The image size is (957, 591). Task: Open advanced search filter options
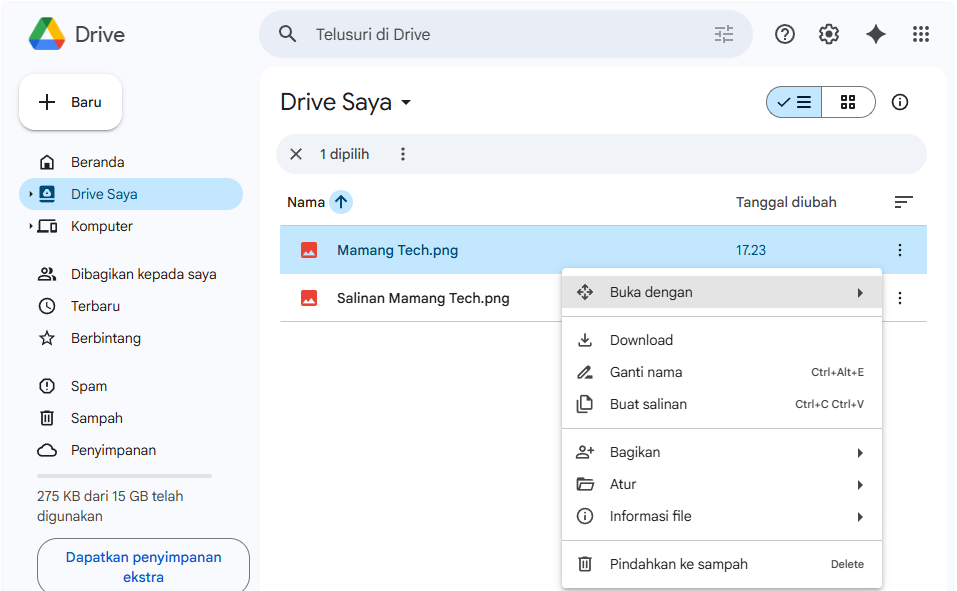coord(724,34)
